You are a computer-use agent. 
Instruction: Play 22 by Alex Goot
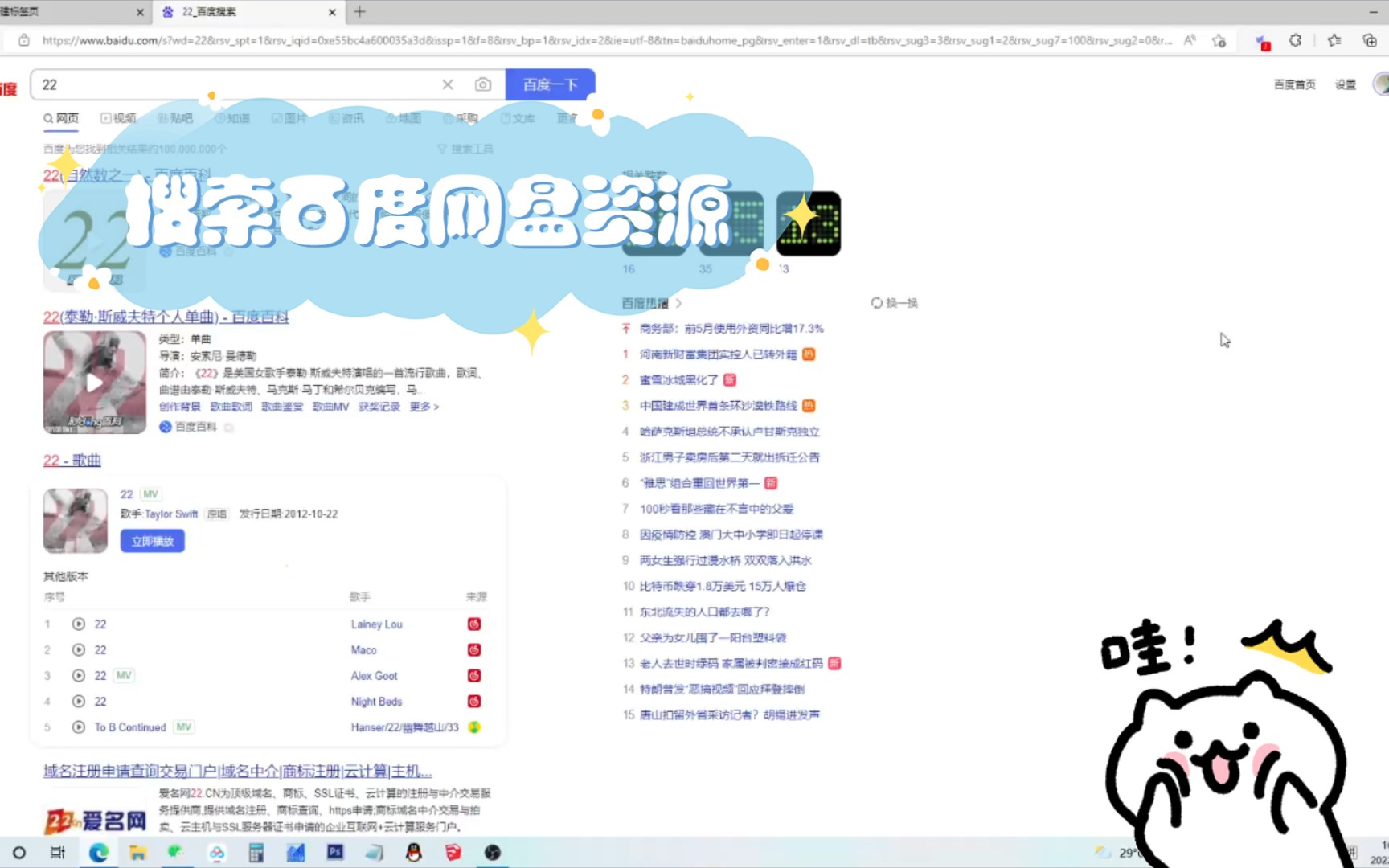[x=79, y=675]
